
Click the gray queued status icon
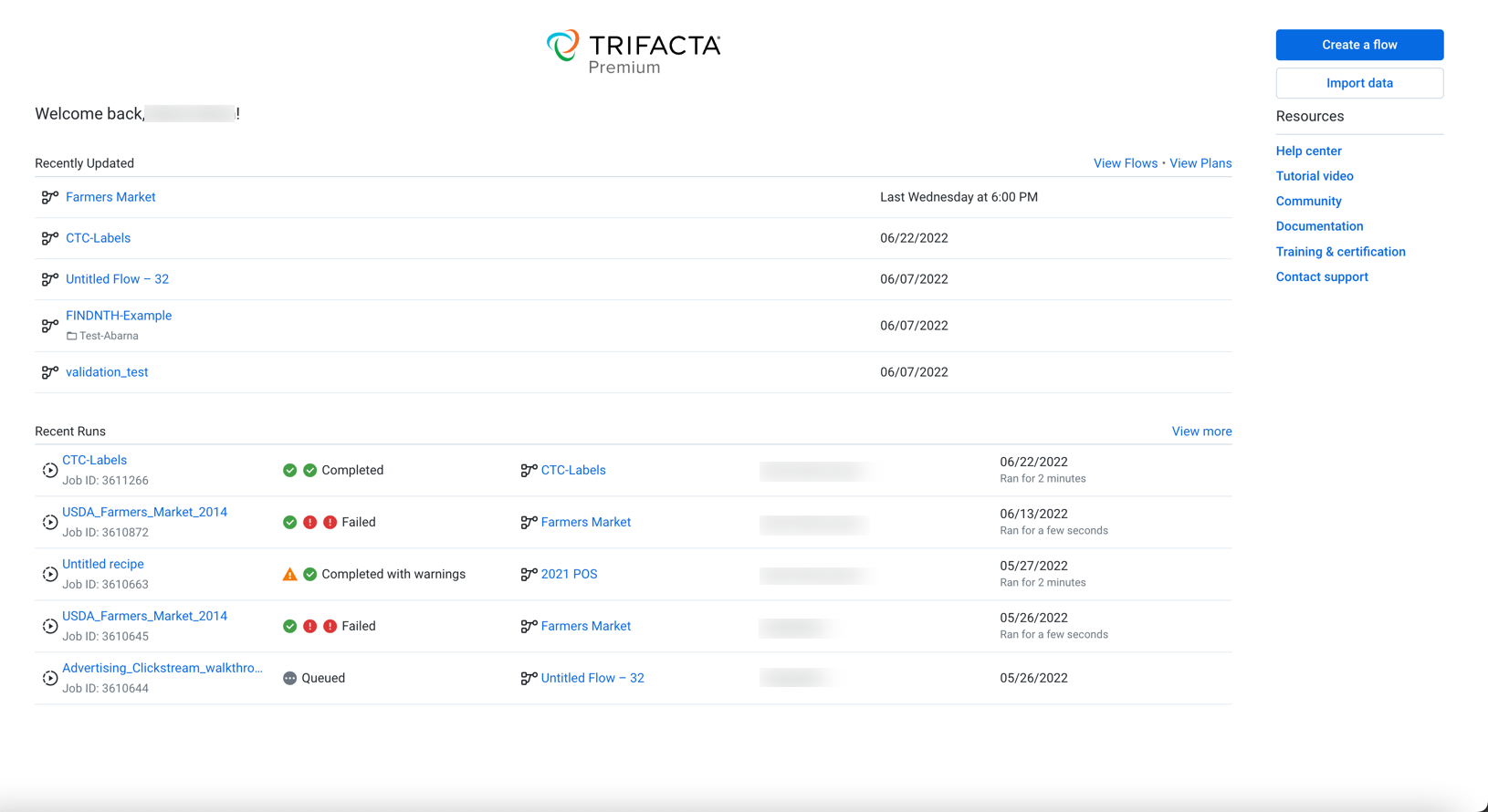(x=289, y=679)
